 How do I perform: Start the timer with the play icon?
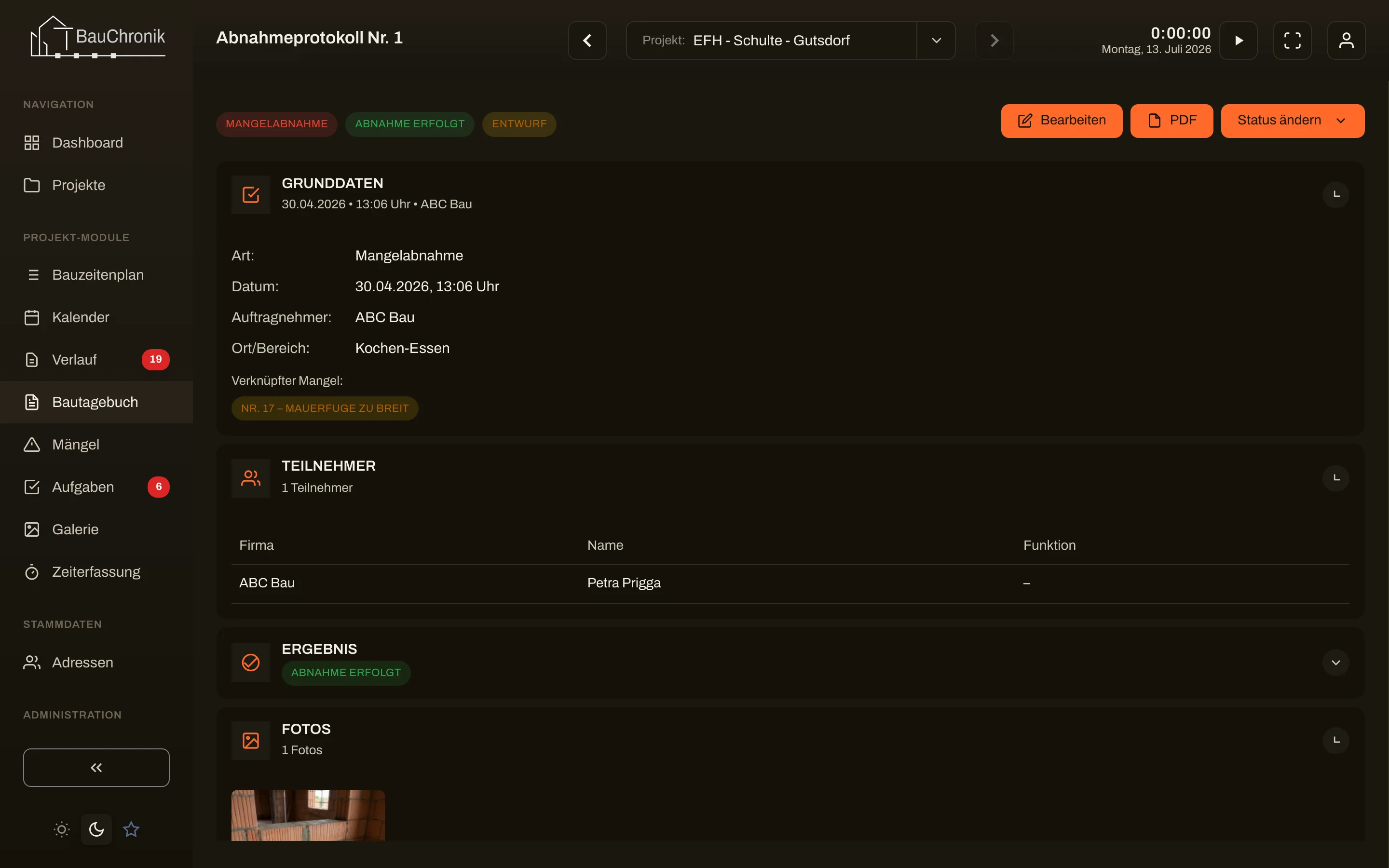coord(1238,40)
